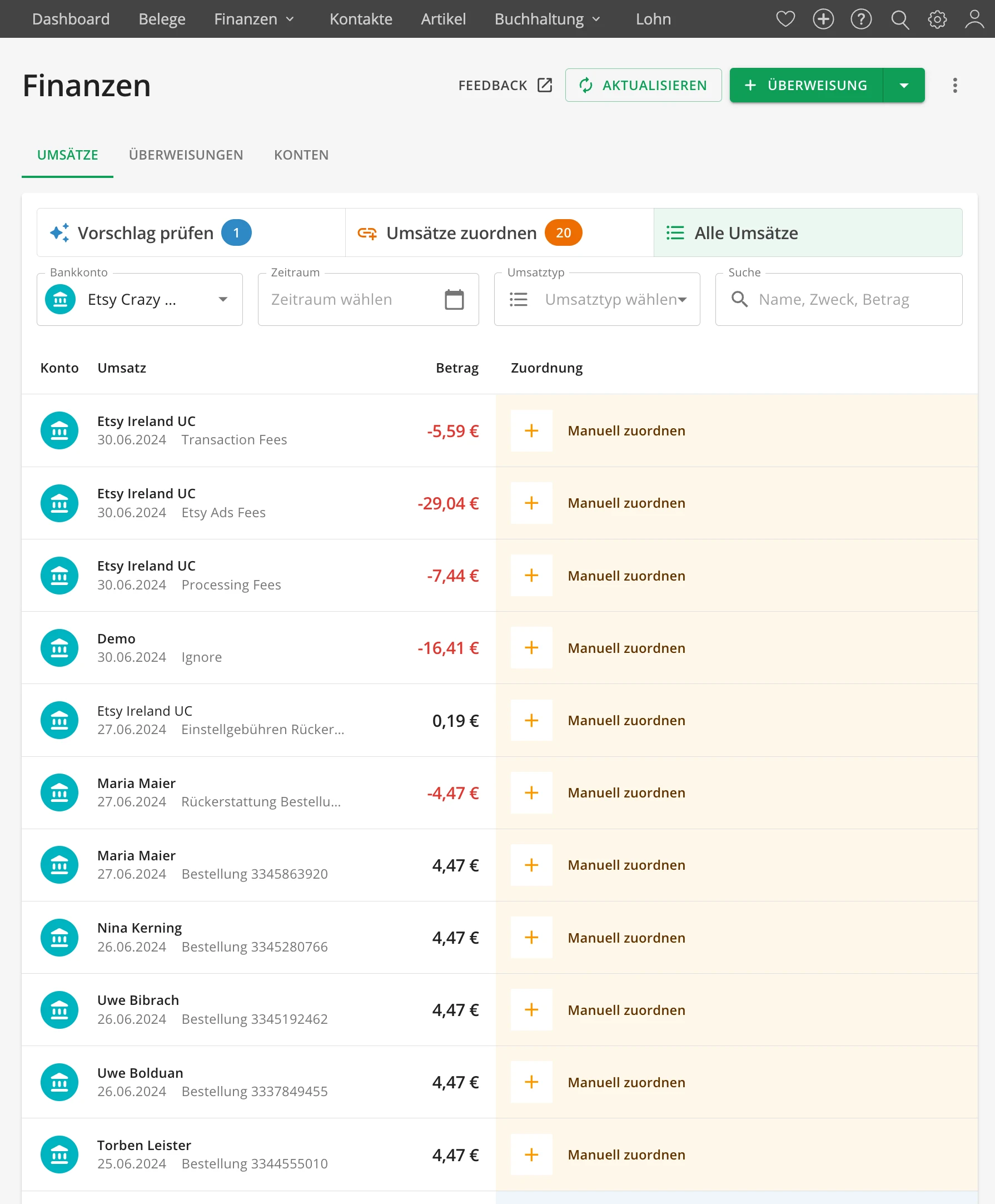Image resolution: width=995 pixels, height=1204 pixels.
Task: Click the Aktualisieren button
Action: pos(643,86)
